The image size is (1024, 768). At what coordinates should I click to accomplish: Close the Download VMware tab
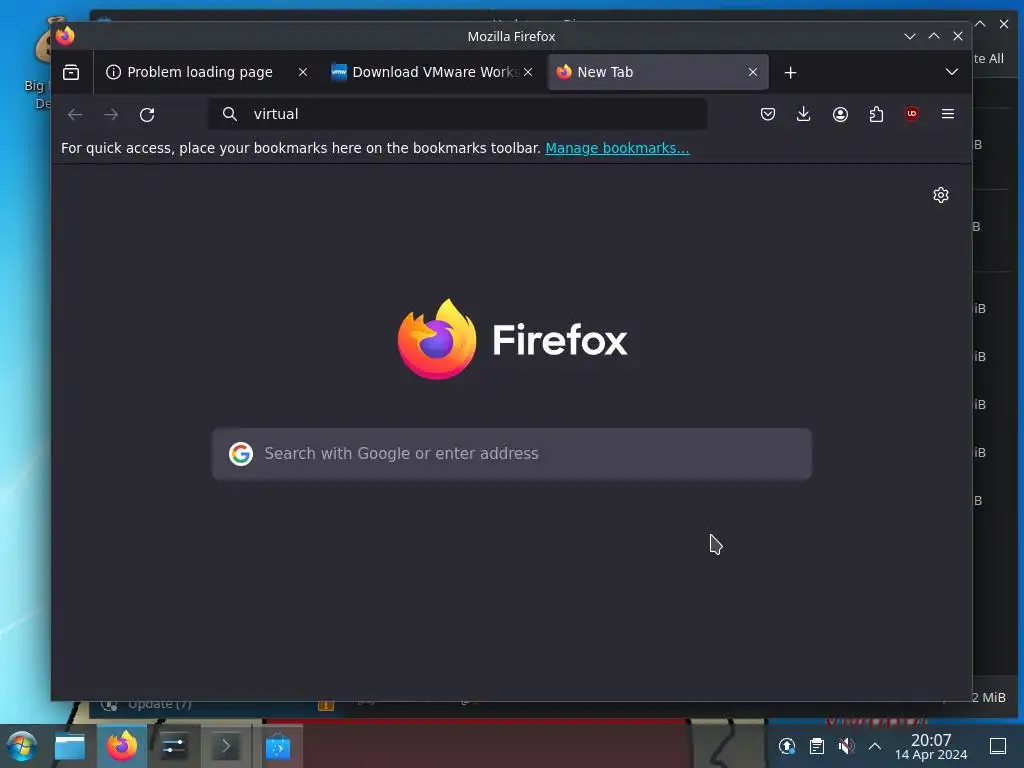[x=528, y=72]
